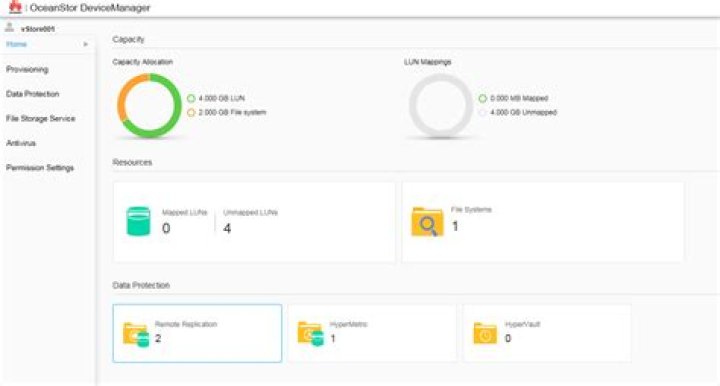Click the LUN Mappings donut chart
Image resolution: width=720 pixels, height=386 pixels.
click(441, 106)
